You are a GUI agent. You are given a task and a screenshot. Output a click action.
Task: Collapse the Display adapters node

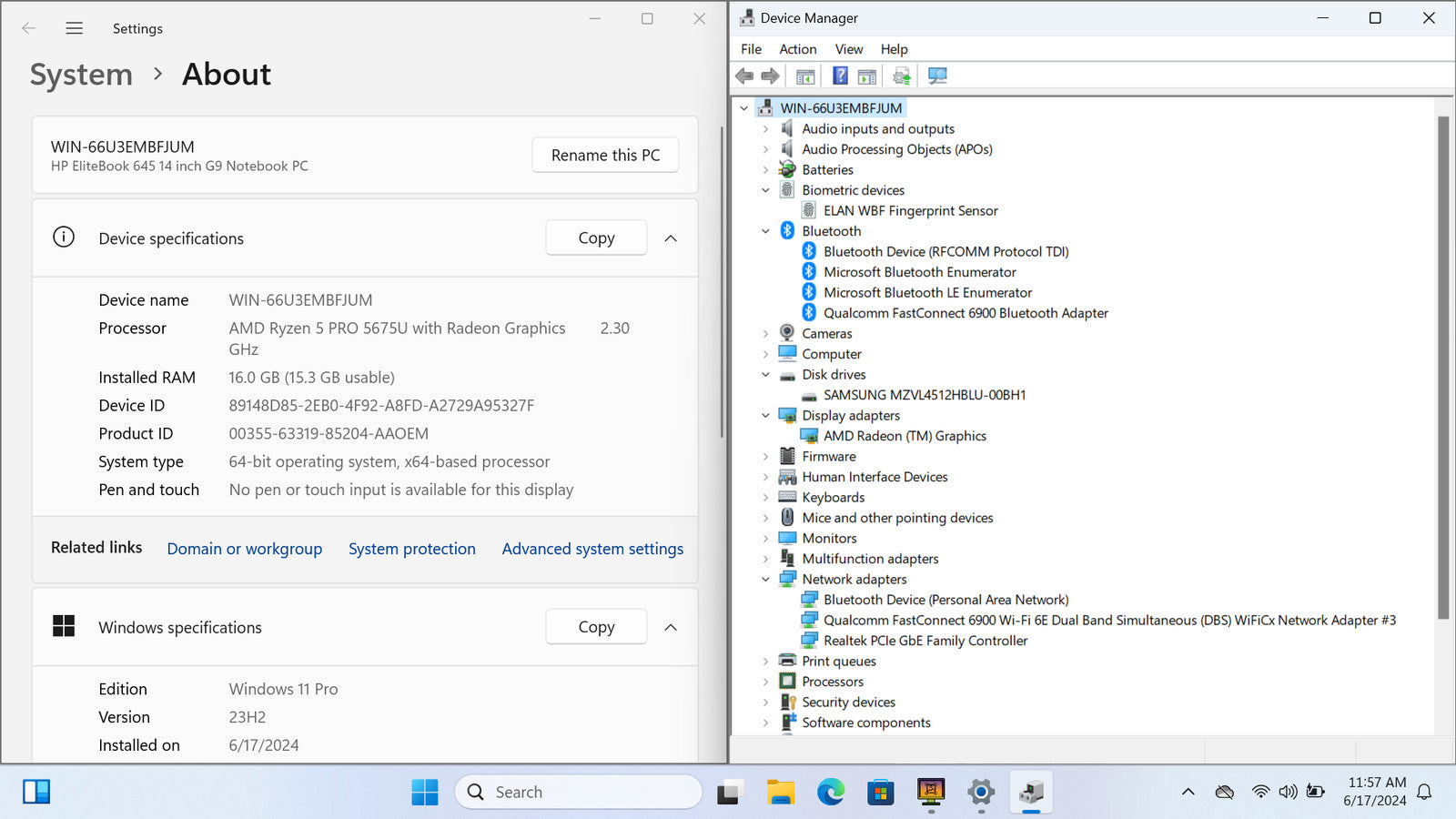point(765,416)
